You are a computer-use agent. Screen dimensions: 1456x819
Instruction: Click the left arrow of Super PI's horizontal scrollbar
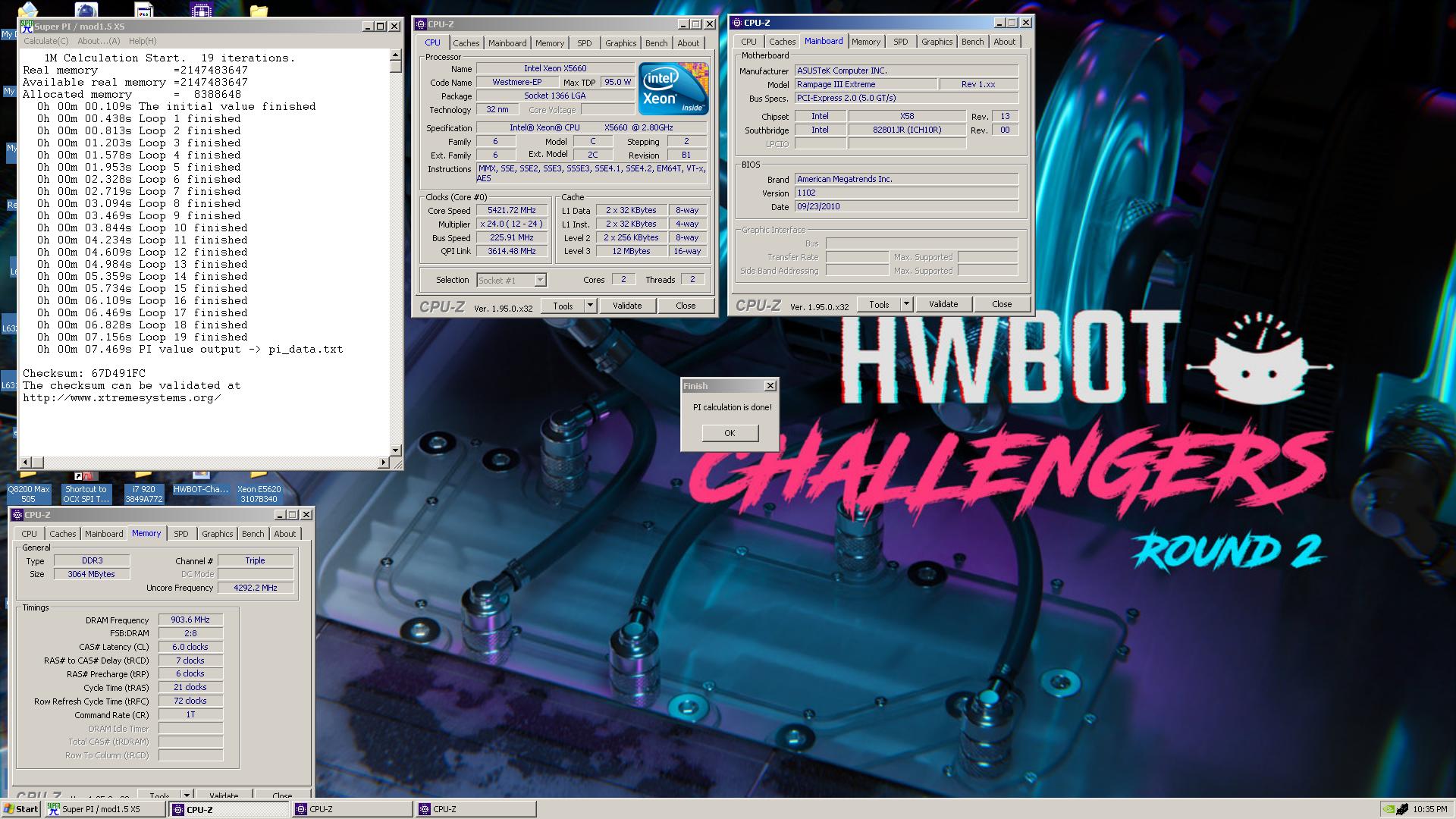(x=26, y=462)
